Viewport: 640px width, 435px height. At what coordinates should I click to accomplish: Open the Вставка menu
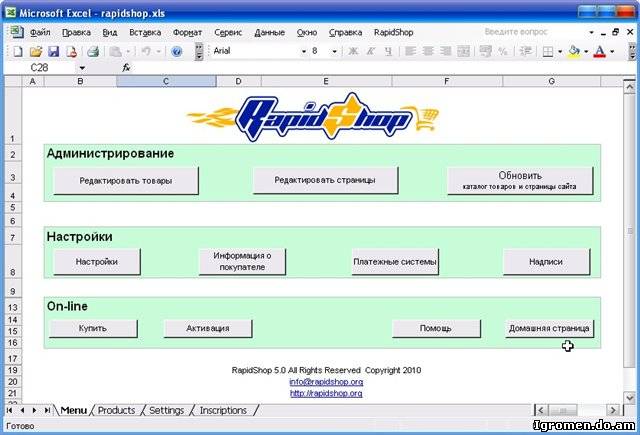pos(145,32)
